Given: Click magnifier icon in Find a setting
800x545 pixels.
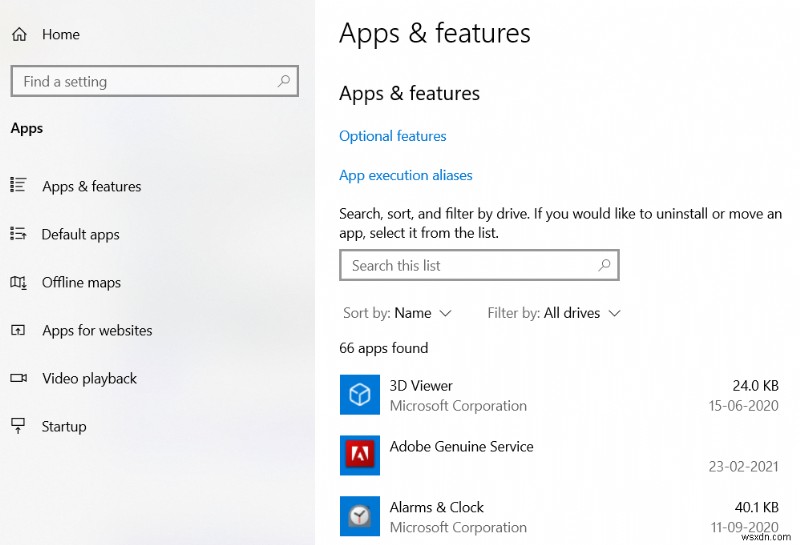Looking at the screenshot, I should [284, 81].
